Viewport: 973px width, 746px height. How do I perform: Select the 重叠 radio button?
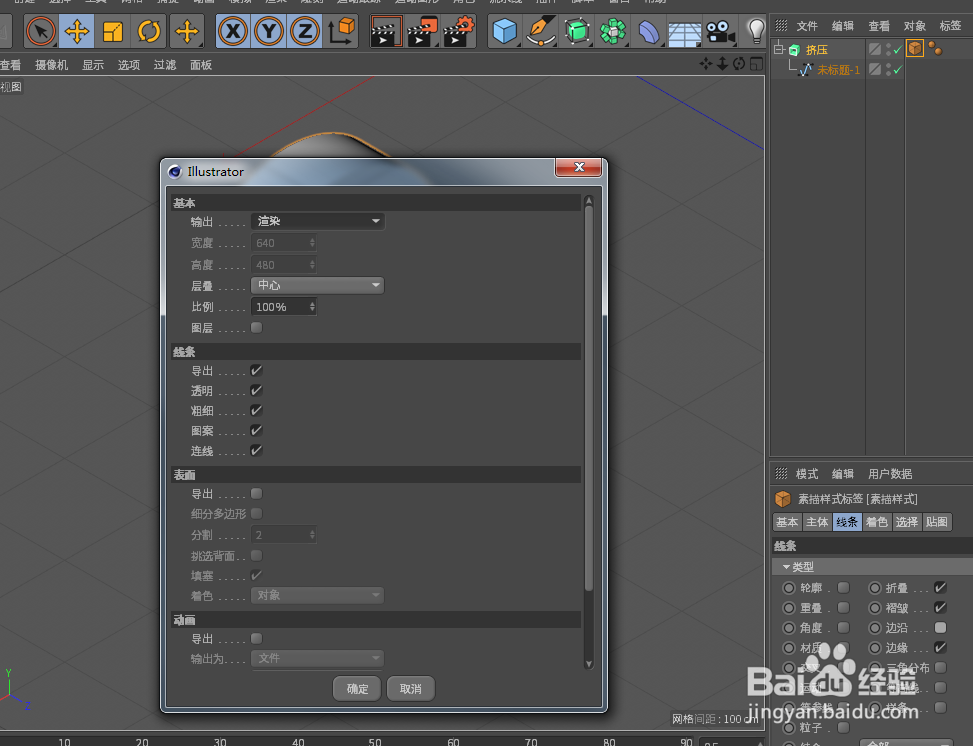(789, 608)
